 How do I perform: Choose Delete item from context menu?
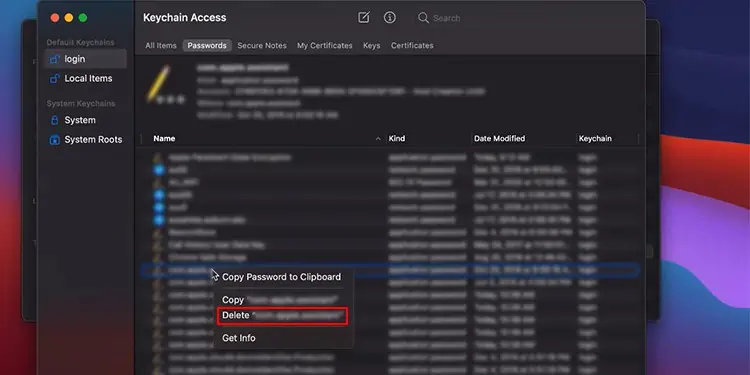click(282, 316)
